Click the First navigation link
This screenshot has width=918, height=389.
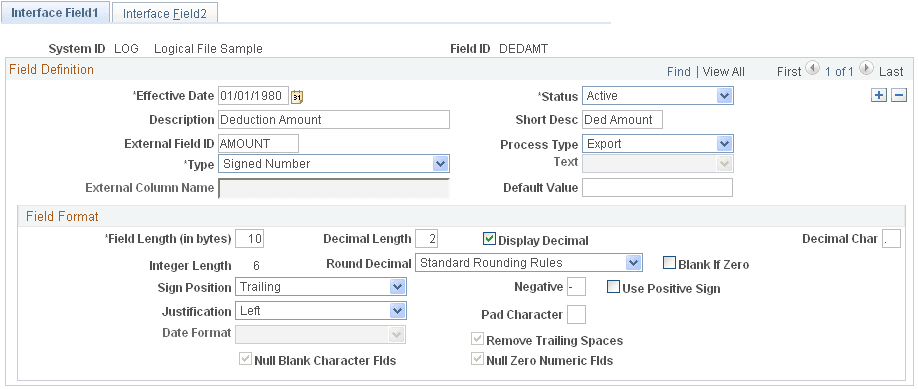[x=789, y=71]
